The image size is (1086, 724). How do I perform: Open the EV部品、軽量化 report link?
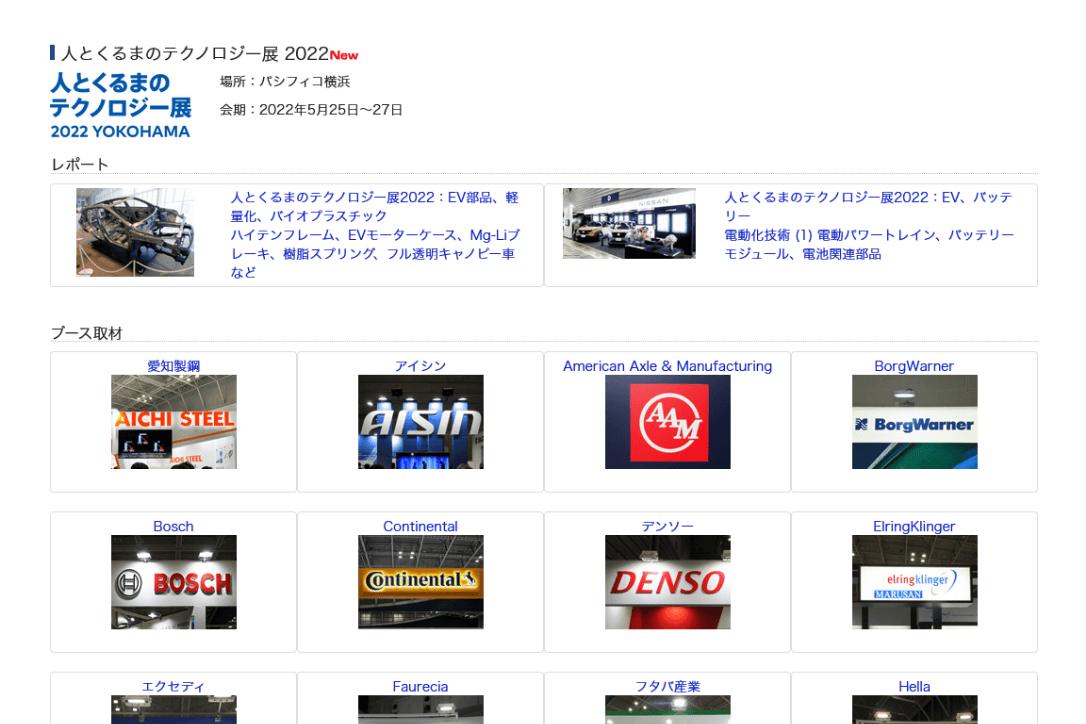[x=375, y=235]
